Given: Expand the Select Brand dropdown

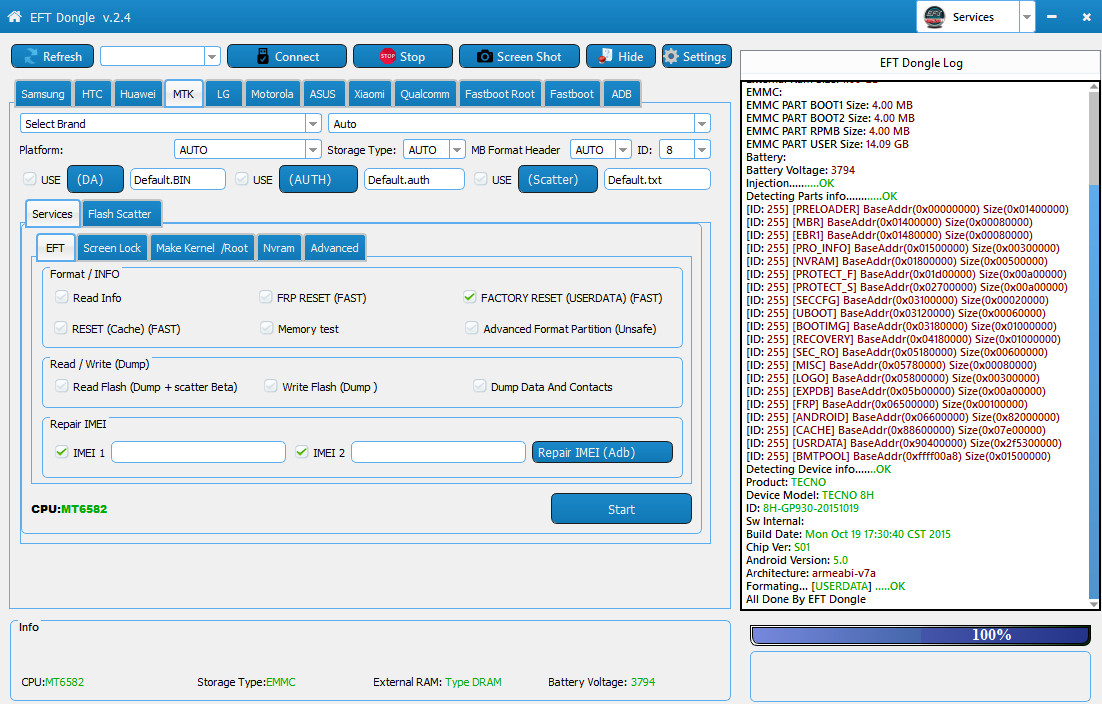Looking at the screenshot, I should point(313,124).
